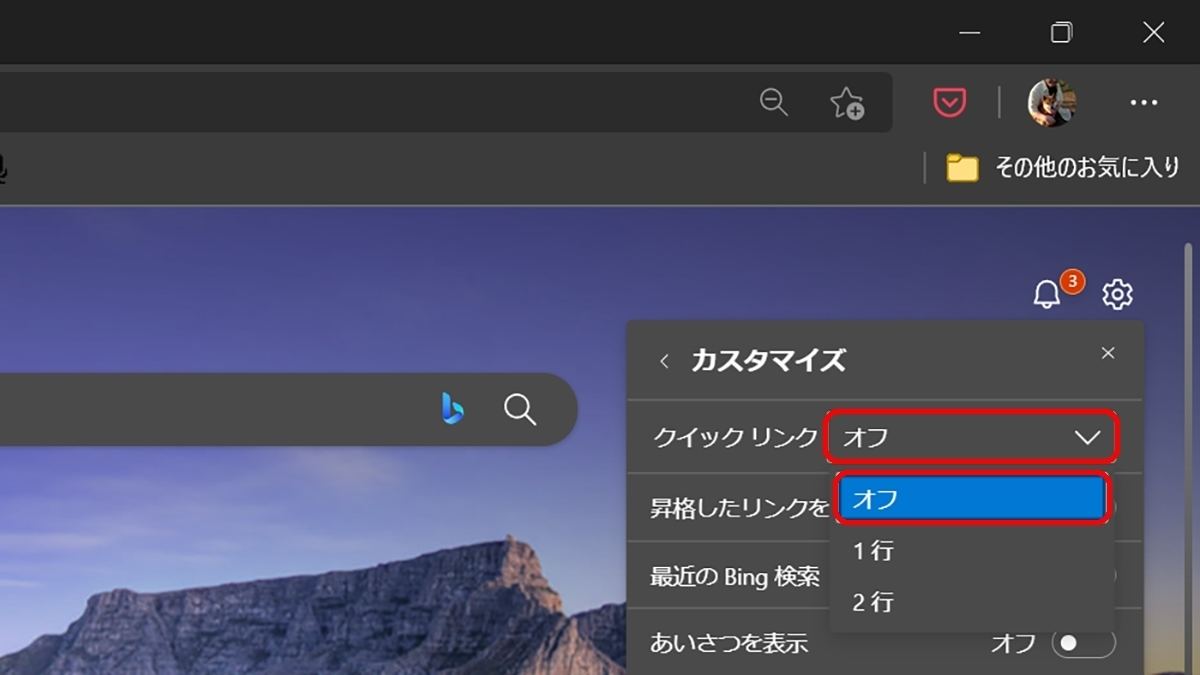Image resolution: width=1200 pixels, height=675 pixels.
Task: Open the browser settings and more menu
Action: (x=1143, y=102)
